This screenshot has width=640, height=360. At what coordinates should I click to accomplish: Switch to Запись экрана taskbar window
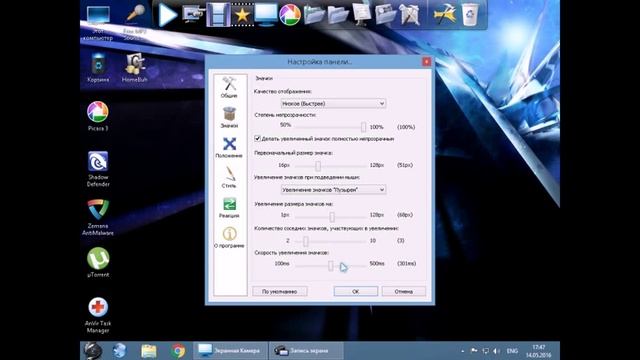[x=306, y=351]
